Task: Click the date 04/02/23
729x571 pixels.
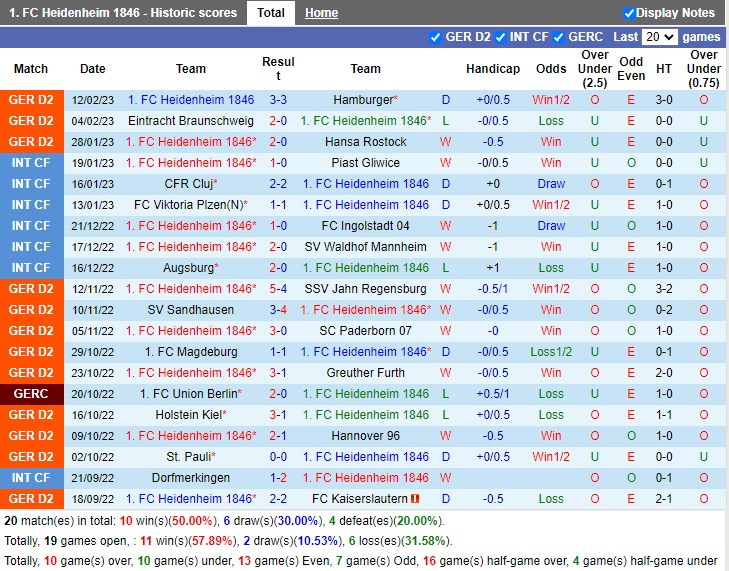Action: (93, 121)
